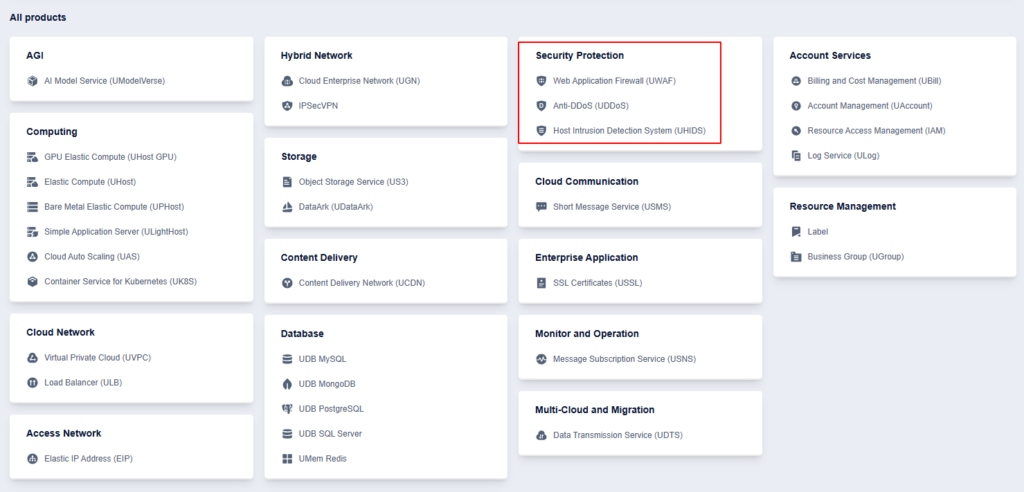Open Elastic Compute (UHost) product
Screen dimensions: 1024x492
(89, 182)
